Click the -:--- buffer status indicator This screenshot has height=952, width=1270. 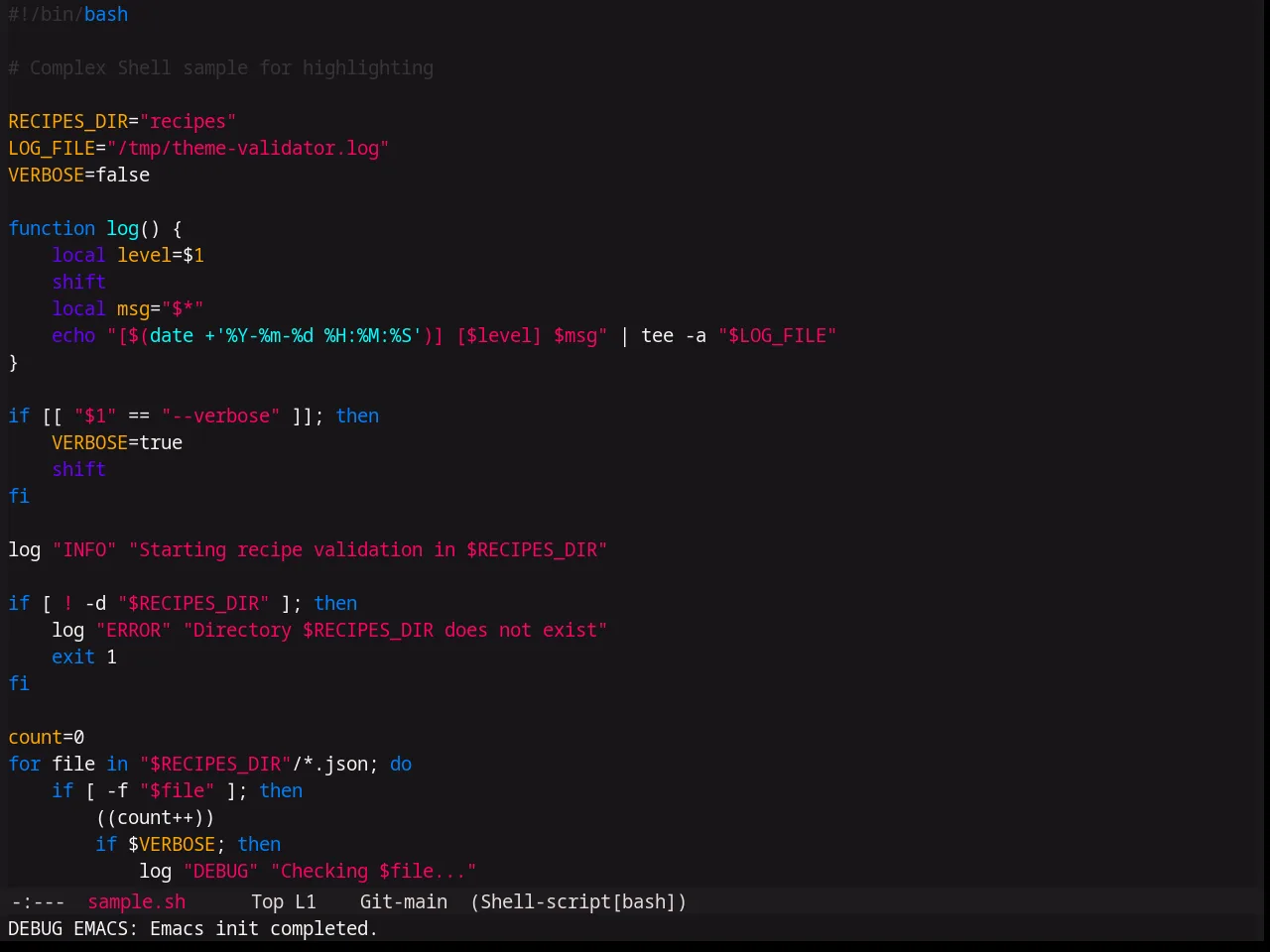click(x=38, y=901)
